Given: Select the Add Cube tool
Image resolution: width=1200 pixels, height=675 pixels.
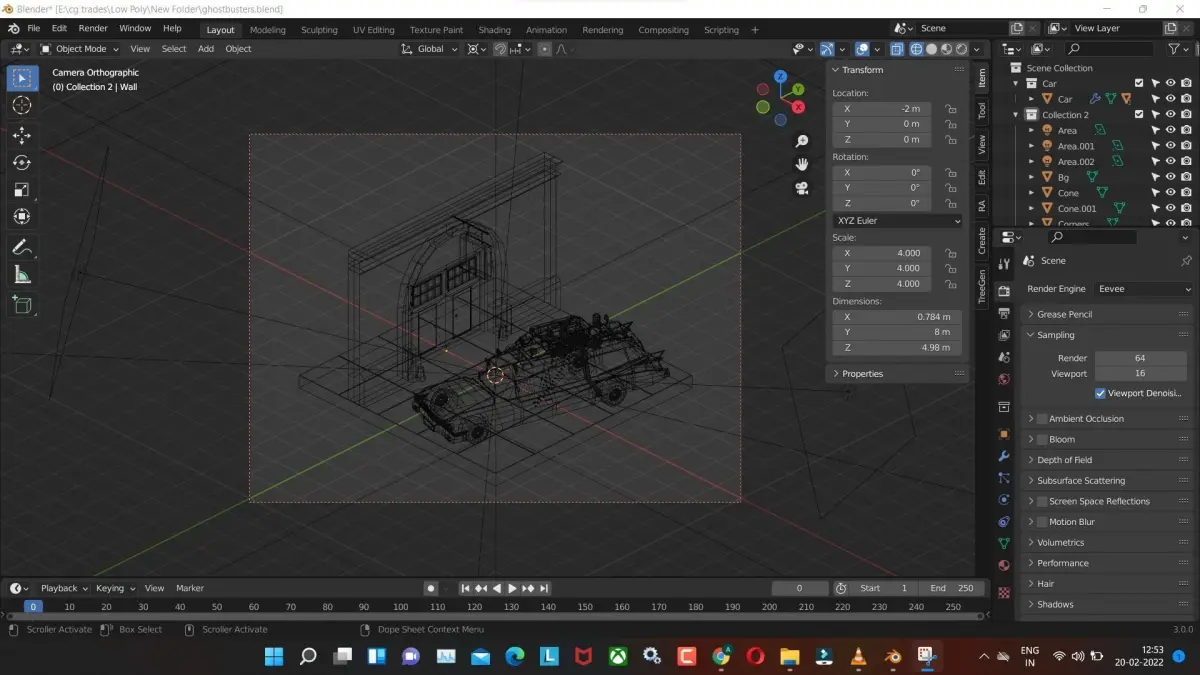Looking at the screenshot, I should 22,304.
